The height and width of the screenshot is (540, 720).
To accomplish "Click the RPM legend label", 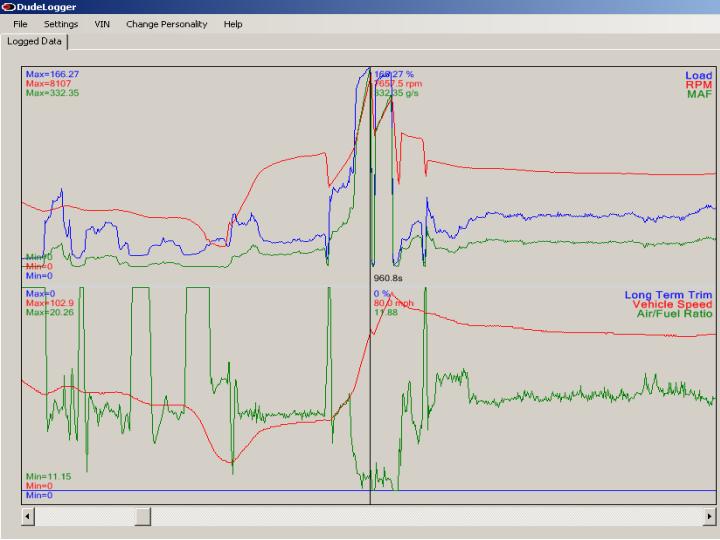I will click(x=698, y=85).
